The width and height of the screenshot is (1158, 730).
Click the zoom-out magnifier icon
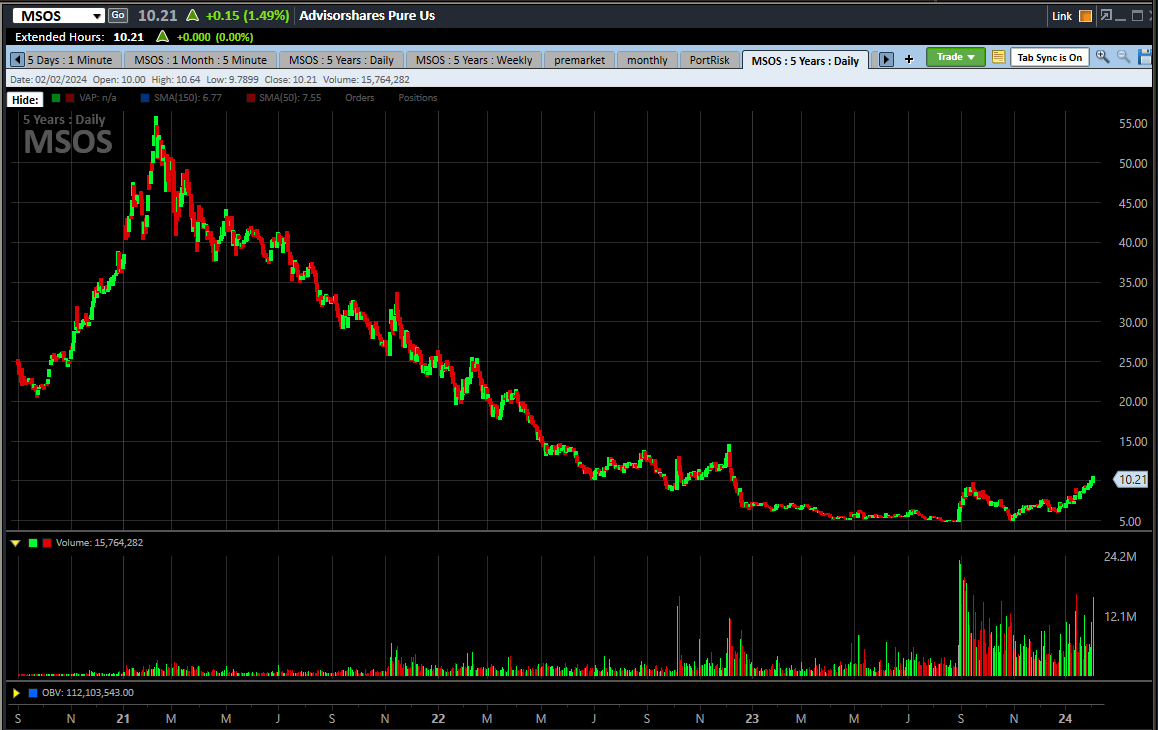pyautogui.click(x=1121, y=58)
